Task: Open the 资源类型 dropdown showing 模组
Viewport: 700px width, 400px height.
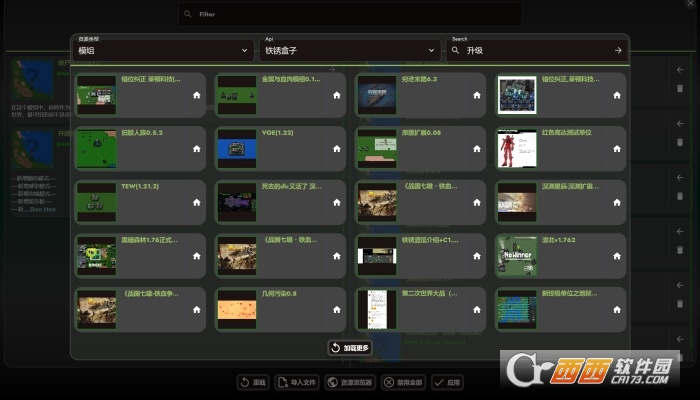Action: click(163, 49)
